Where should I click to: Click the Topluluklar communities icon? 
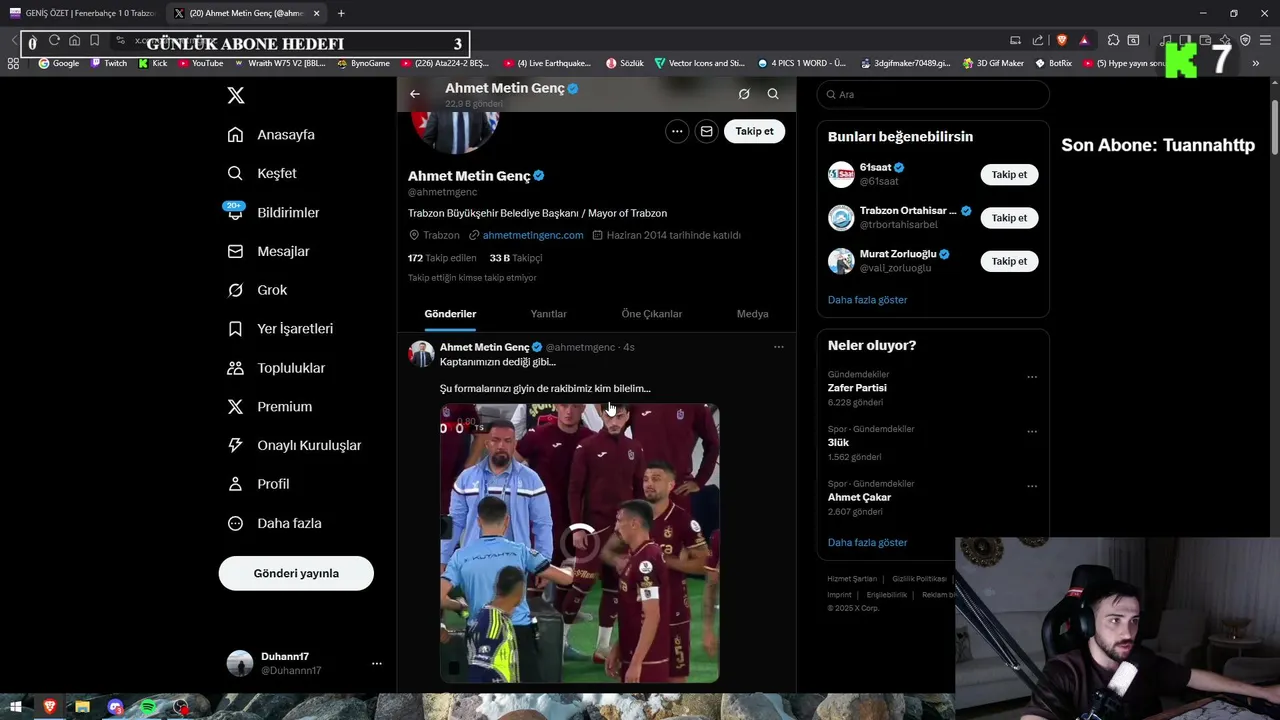point(235,368)
